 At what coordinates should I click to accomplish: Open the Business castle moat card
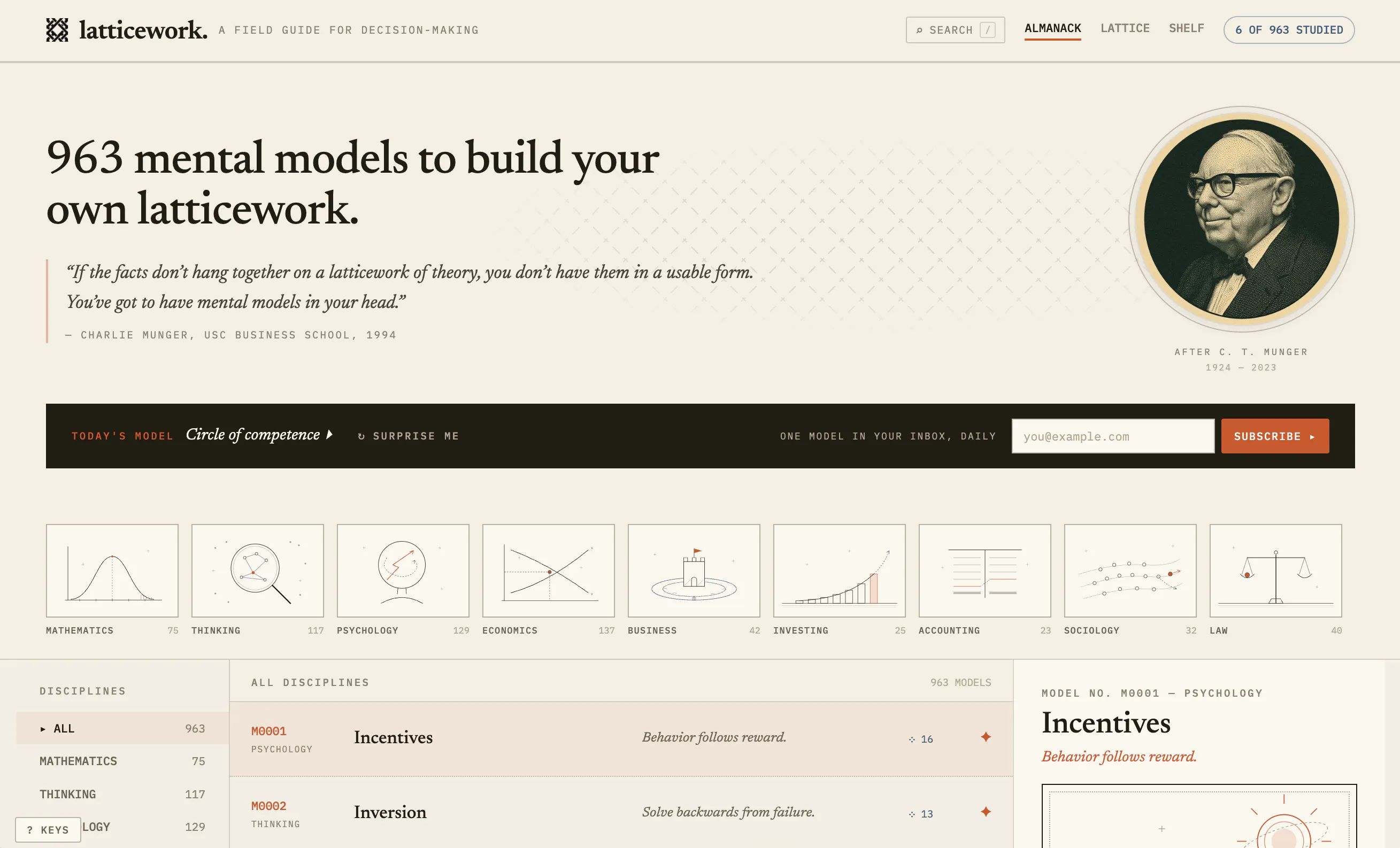click(694, 571)
